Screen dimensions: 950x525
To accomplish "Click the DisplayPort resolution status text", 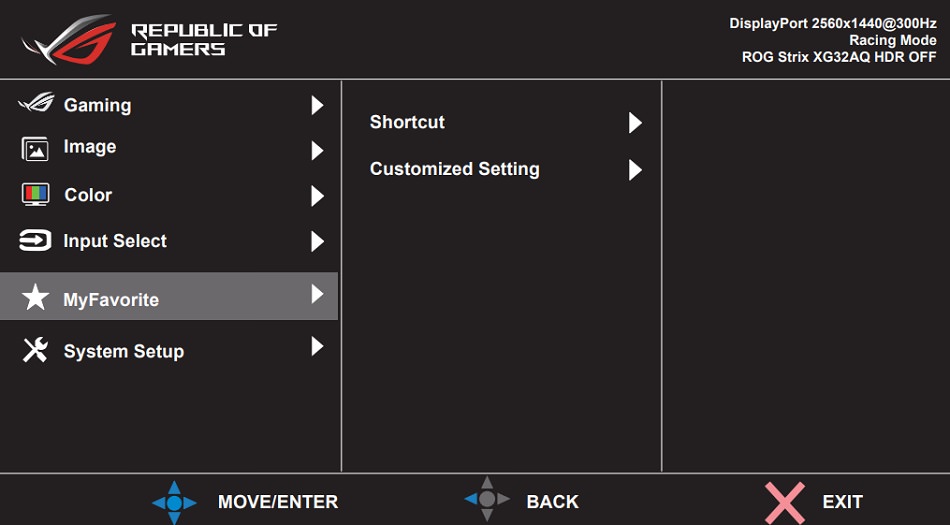I will 832,23.
